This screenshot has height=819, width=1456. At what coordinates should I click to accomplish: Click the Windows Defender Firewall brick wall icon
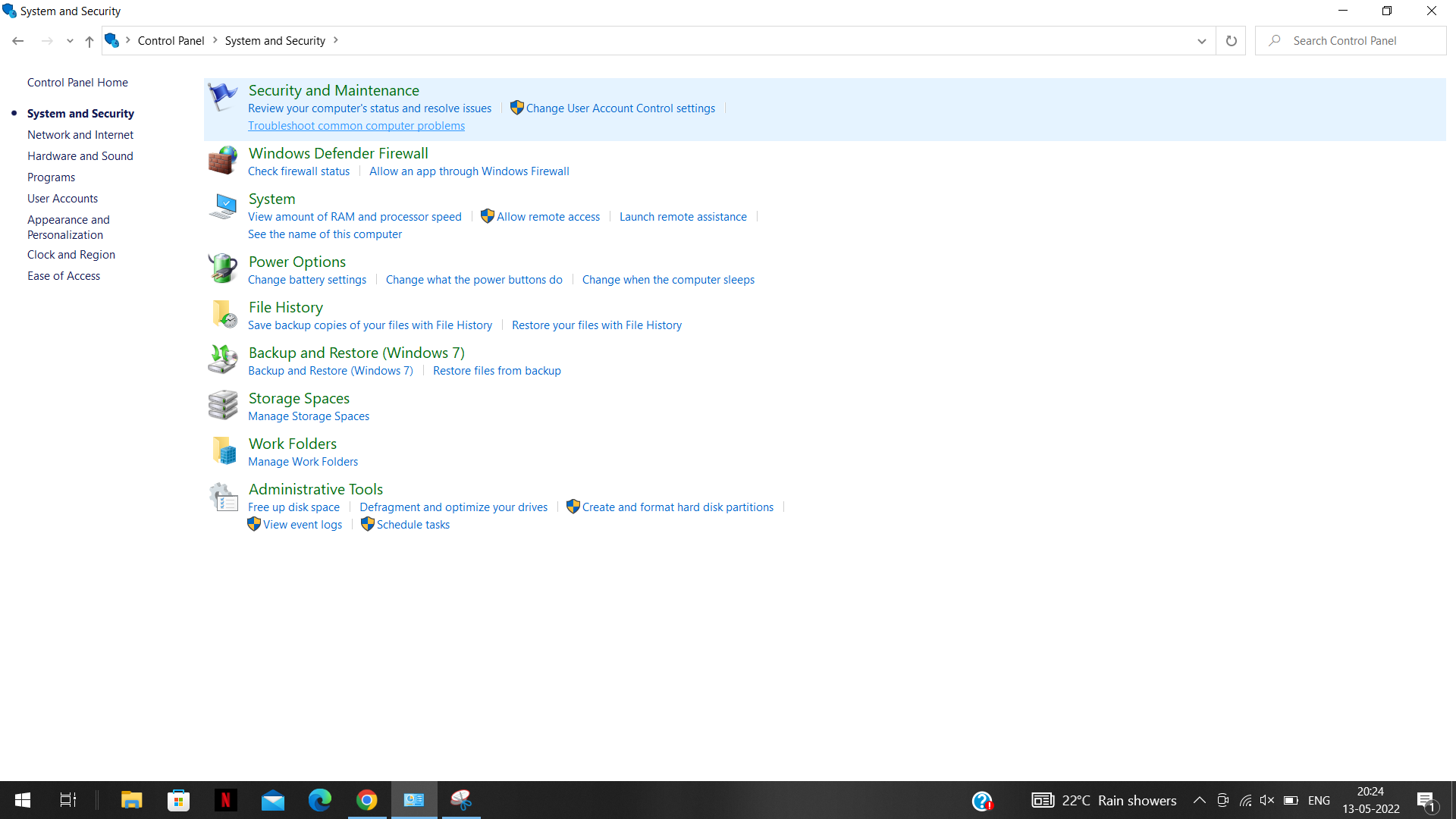point(222,160)
